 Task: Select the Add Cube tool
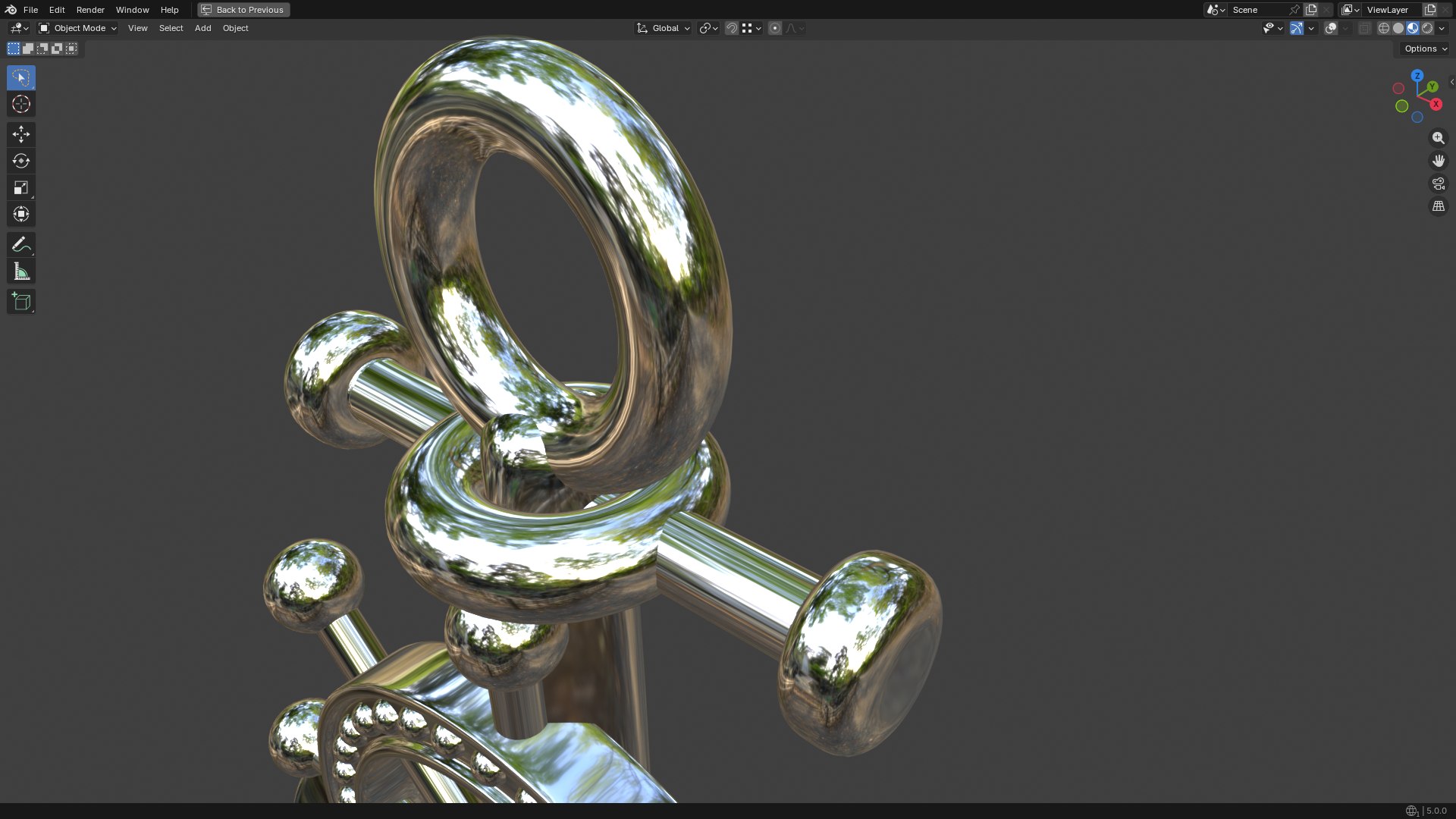pyautogui.click(x=20, y=301)
